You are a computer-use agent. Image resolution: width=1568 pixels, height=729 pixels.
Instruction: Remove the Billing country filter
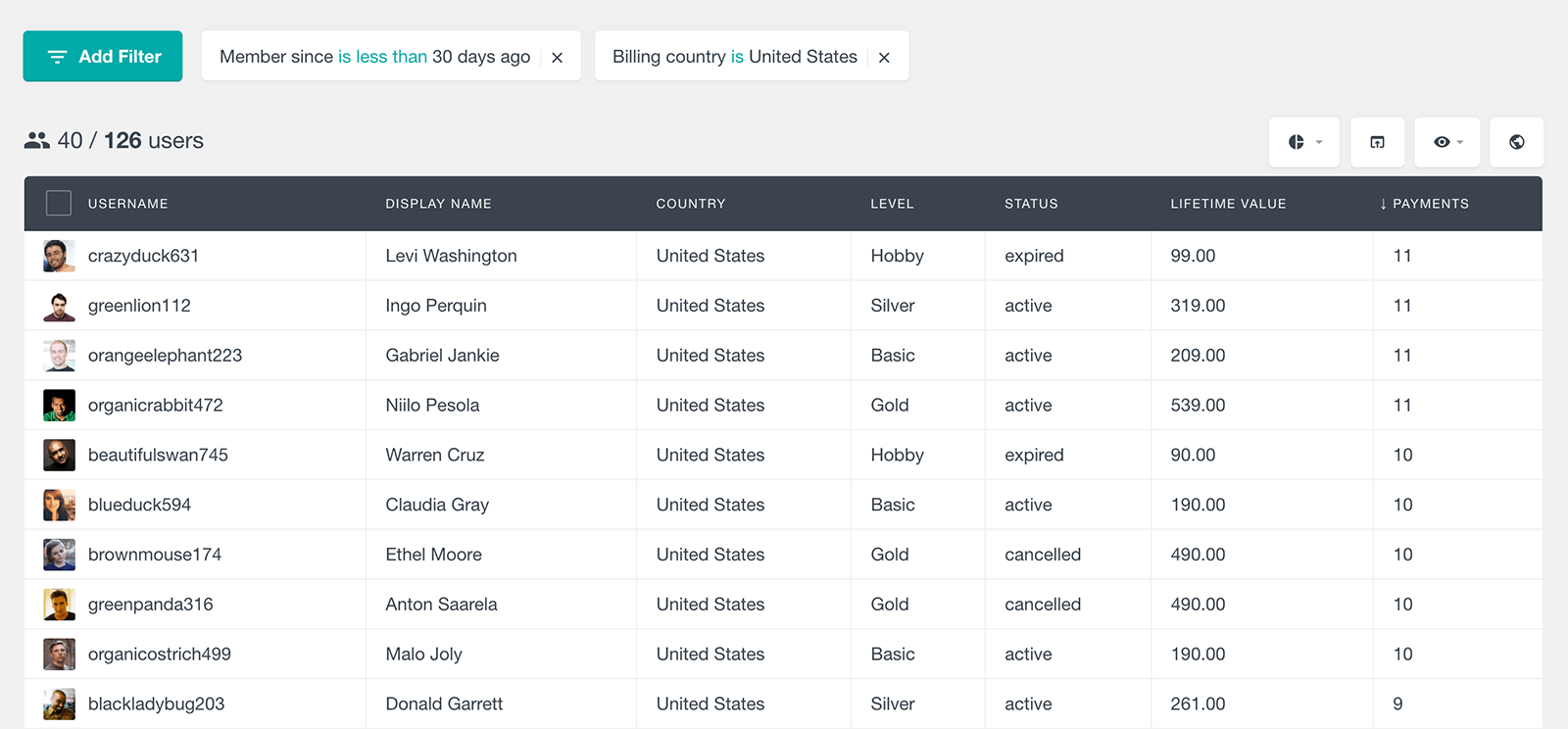884,57
